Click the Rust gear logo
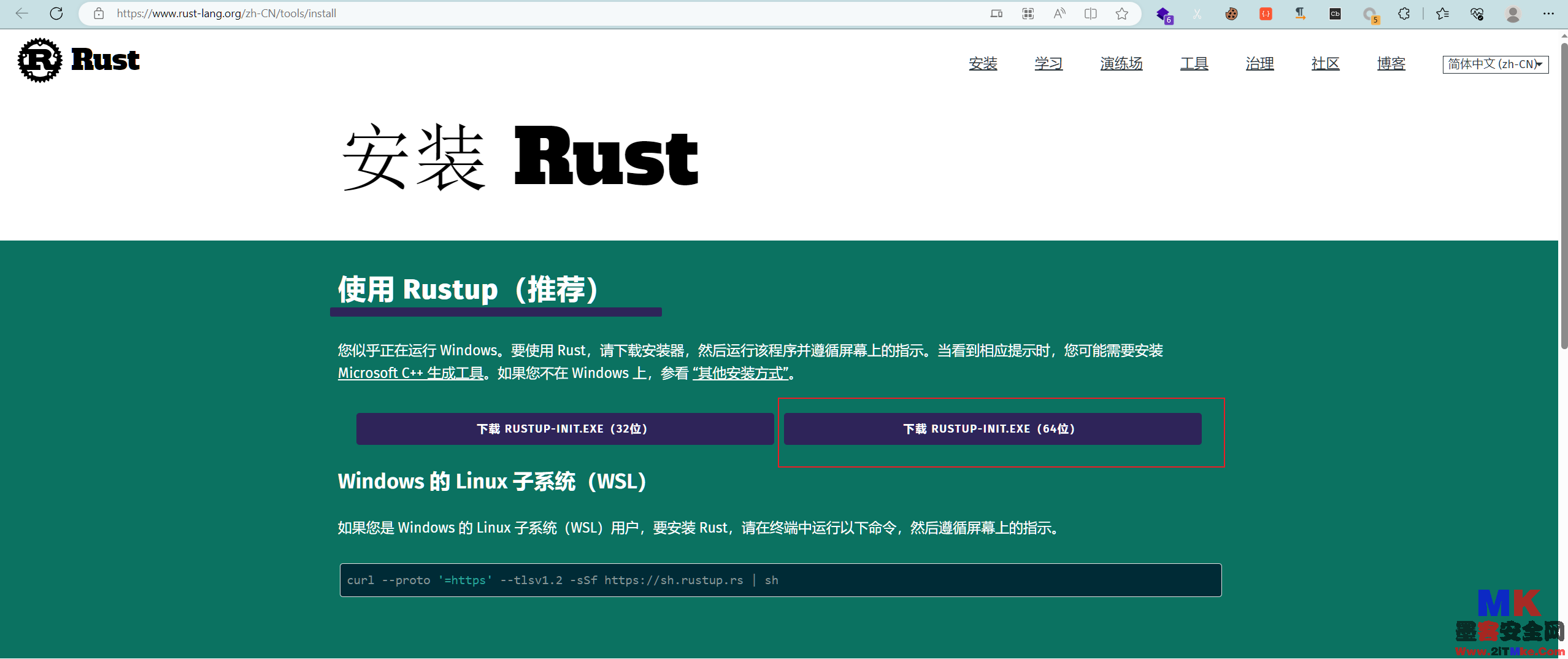 tap(40, 60)
